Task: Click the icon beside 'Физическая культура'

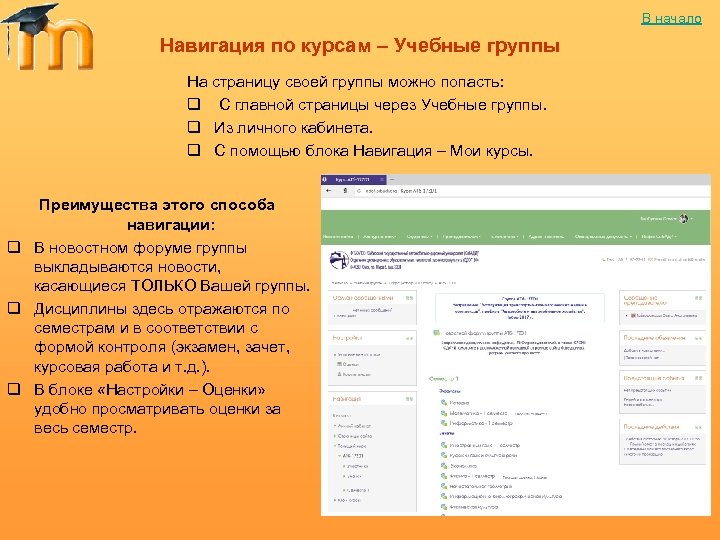Action: [x=444, y=507]
